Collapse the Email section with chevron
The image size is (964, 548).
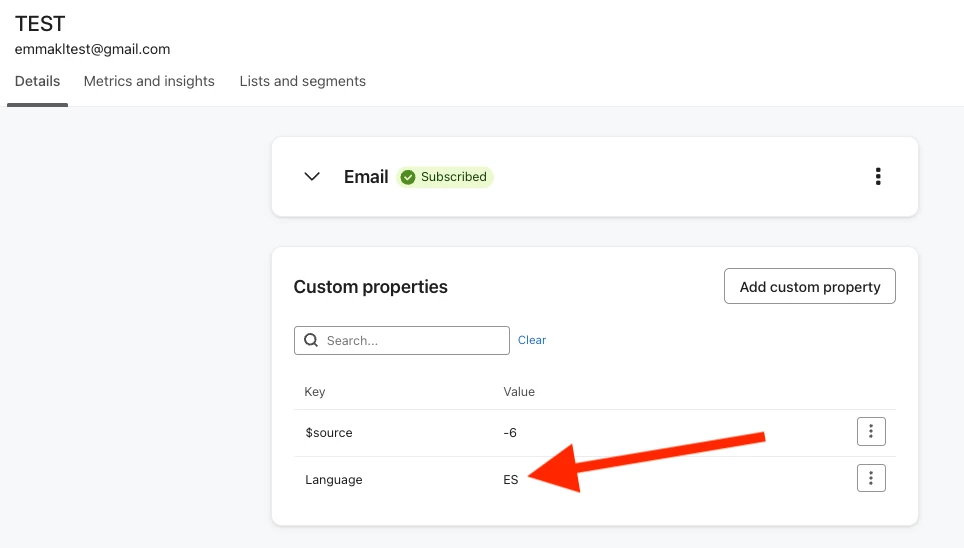(x=312, y=177)
